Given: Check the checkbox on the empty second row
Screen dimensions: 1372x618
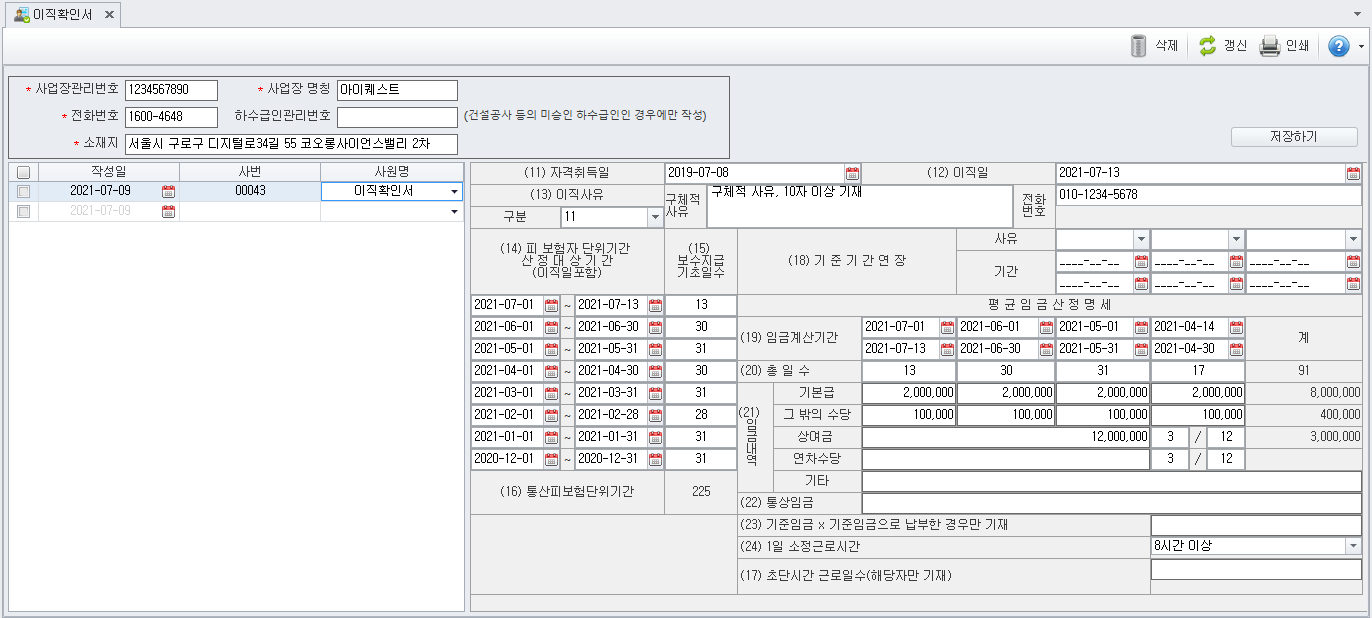Looking at the screenshot, I should (23, 212).
